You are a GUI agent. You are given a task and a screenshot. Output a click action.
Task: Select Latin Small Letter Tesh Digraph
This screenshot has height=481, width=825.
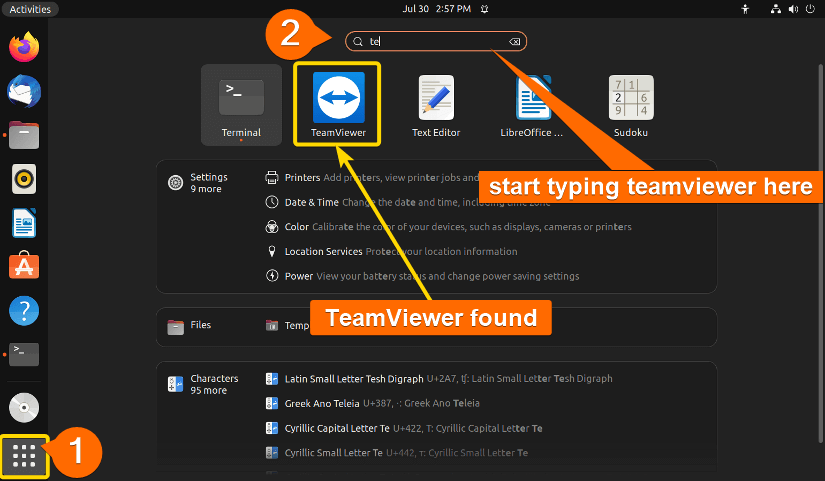(439, 379)
